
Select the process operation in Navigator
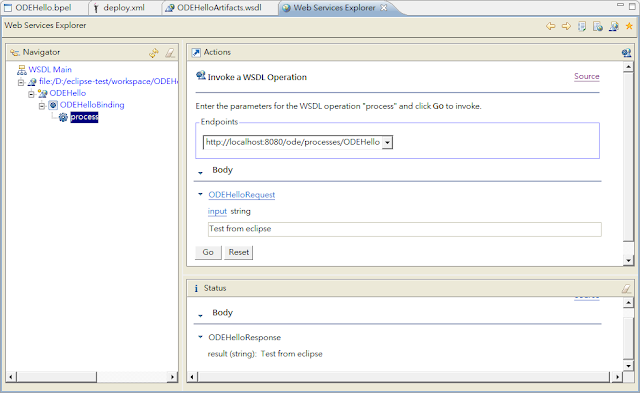point(84,117)
